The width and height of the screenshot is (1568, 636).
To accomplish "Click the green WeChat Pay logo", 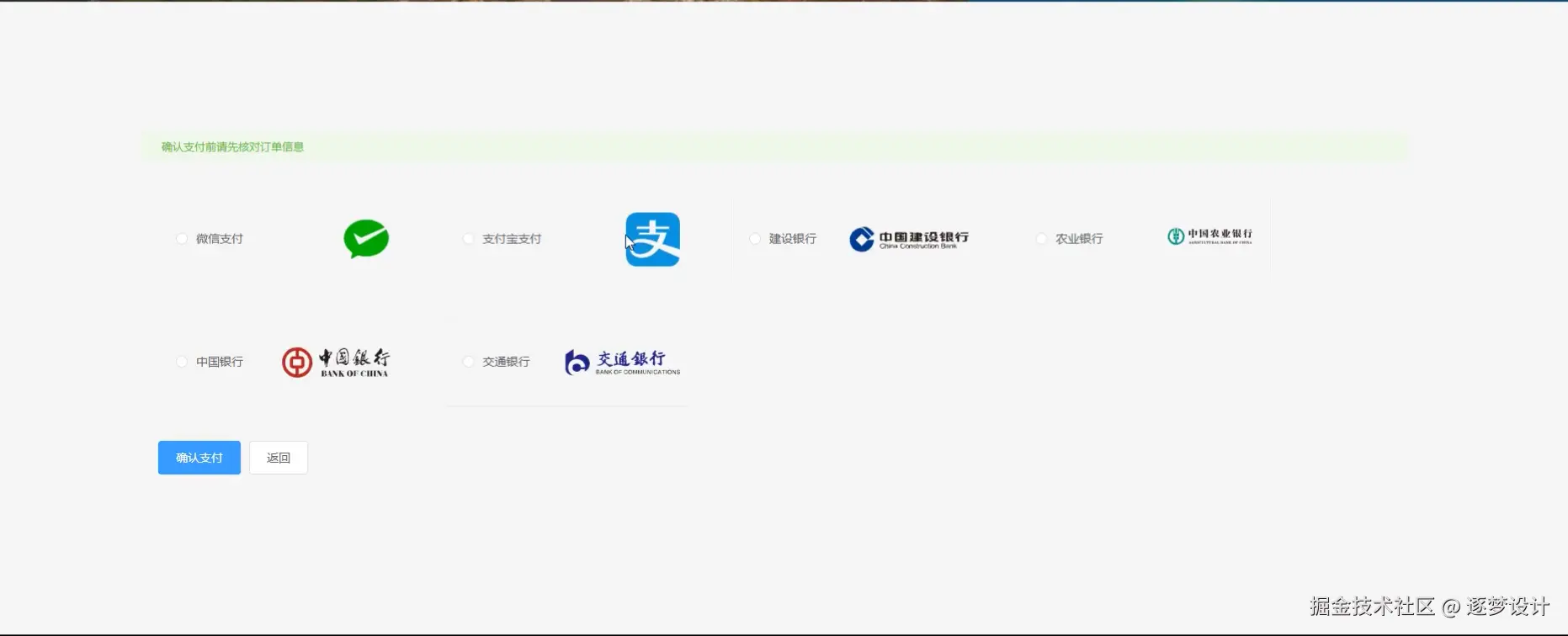I will (x=366, y=239).
